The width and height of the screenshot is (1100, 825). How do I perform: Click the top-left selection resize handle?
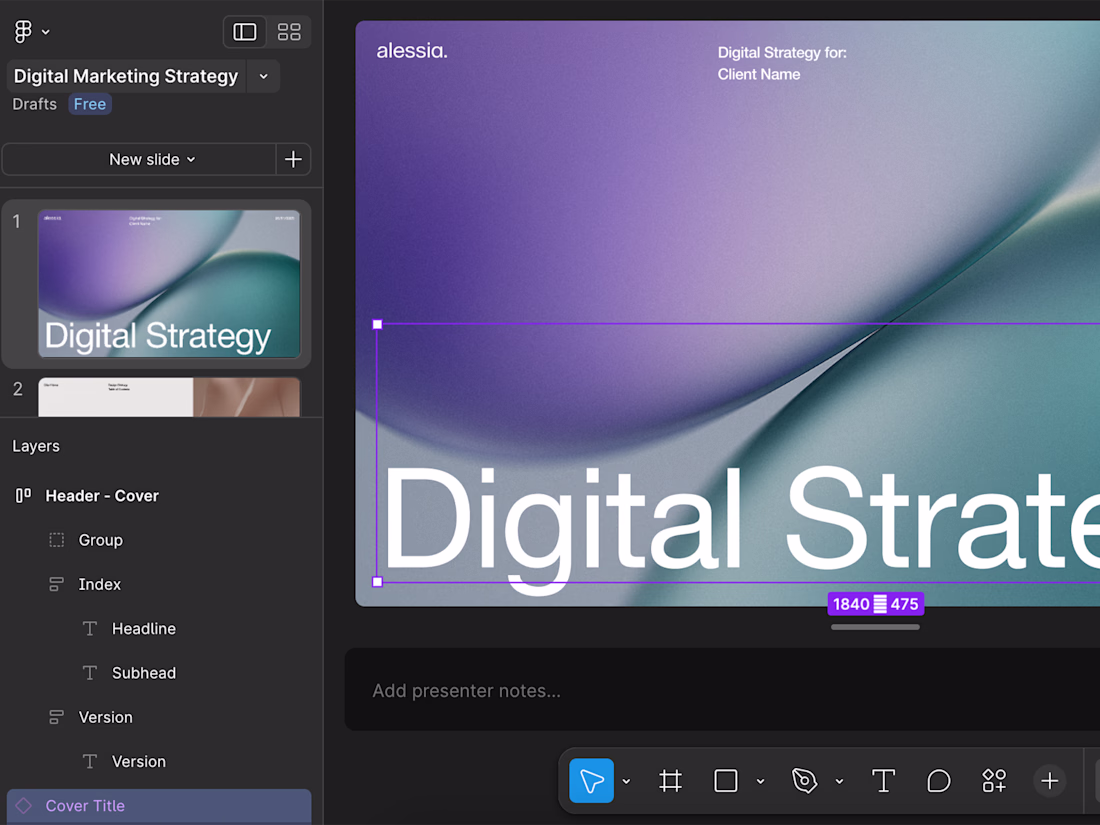coord(377,324)
